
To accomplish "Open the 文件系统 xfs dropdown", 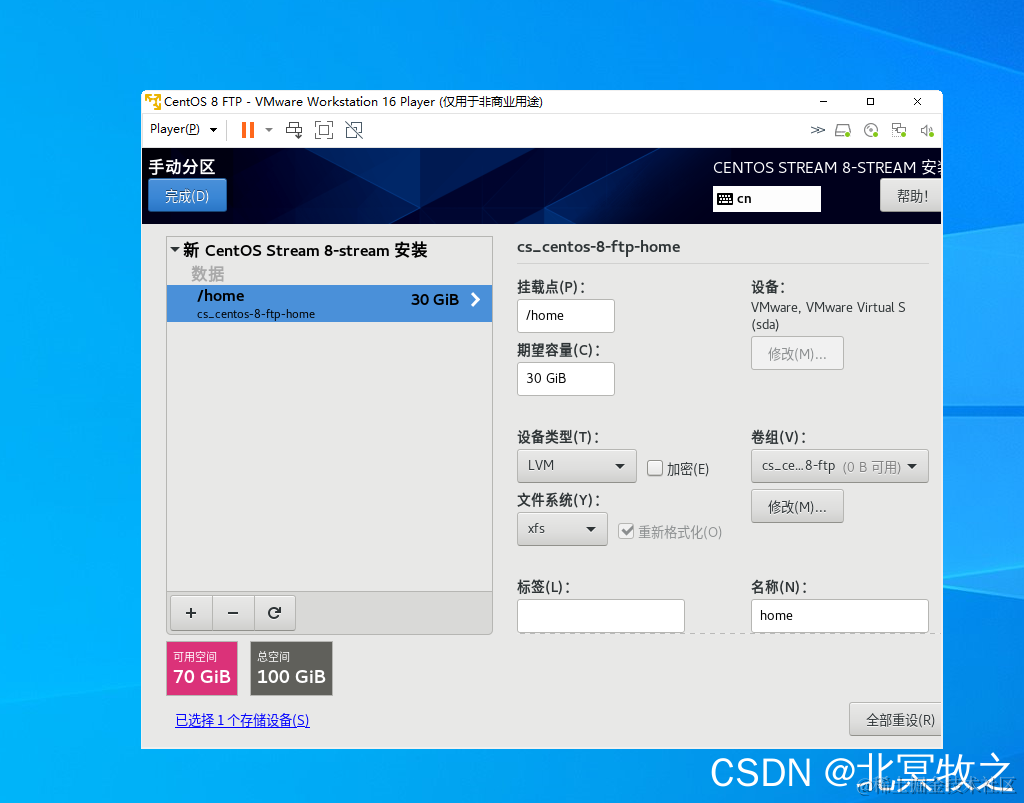I will tap(562, 529).
